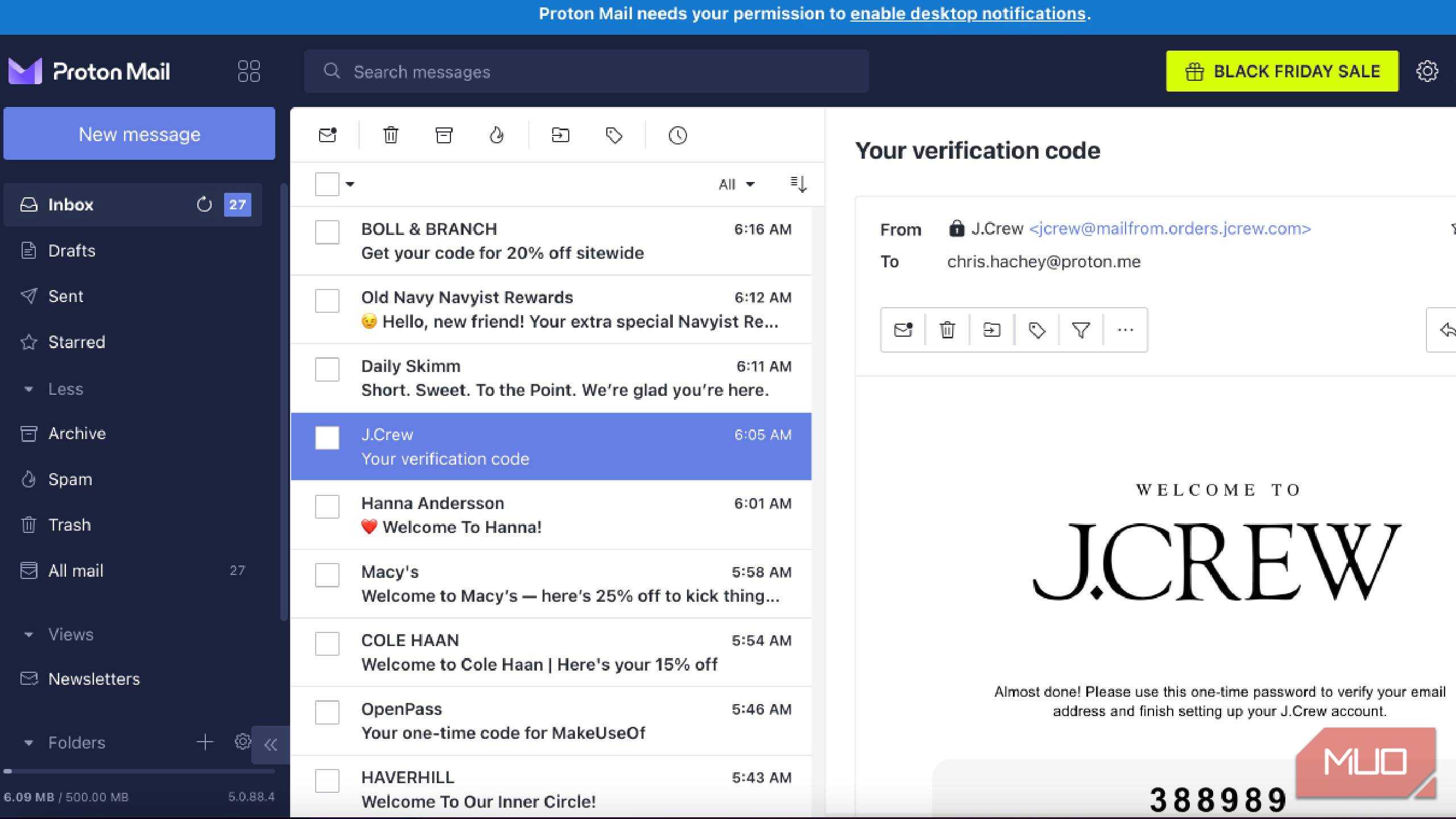
Task: Collapse the Folders section
Action: (x=64, y=742)
